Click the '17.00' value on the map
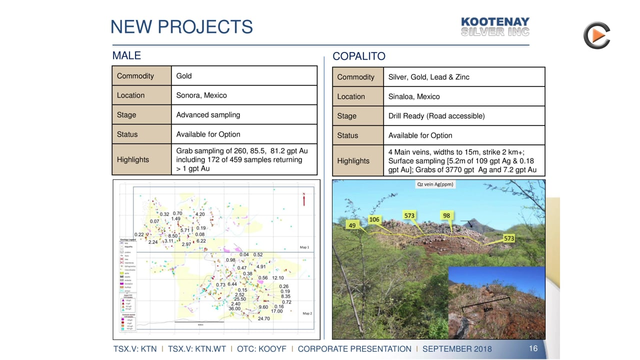The width and height of the screenshot is (640, 360). [x=277, y=311]
